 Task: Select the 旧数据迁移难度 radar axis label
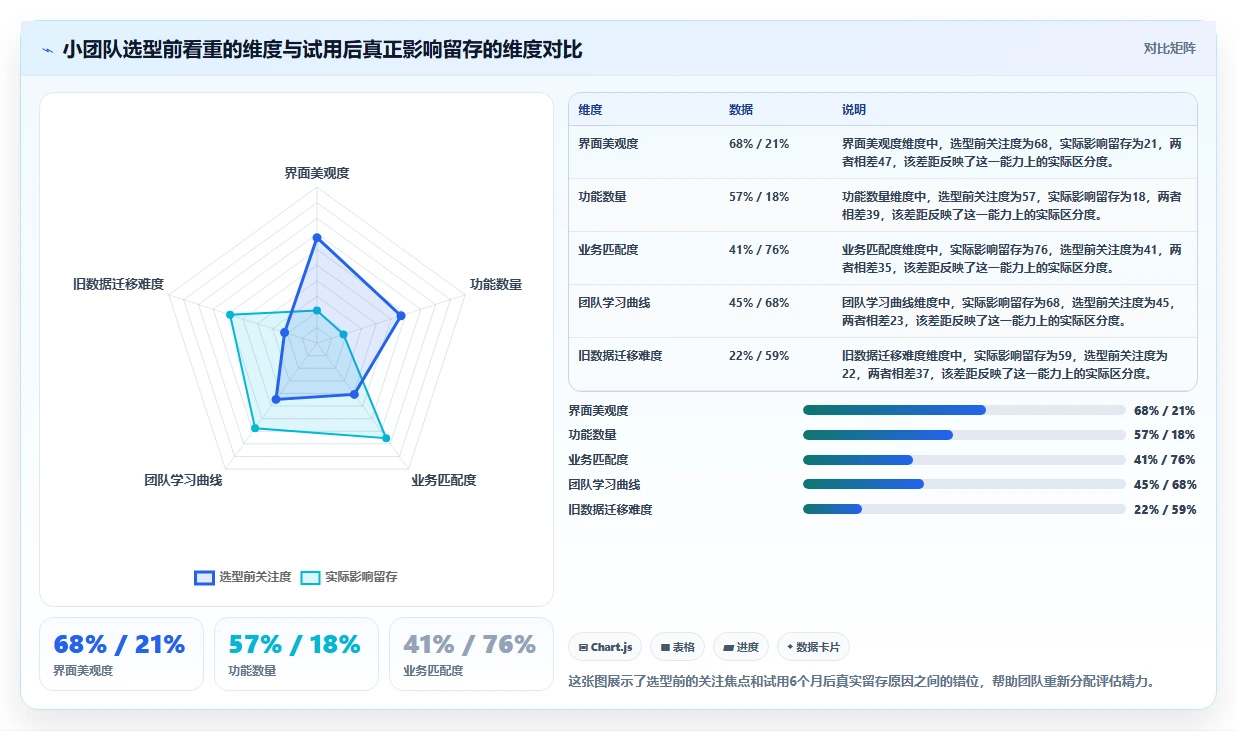click(x=119, y=284)
